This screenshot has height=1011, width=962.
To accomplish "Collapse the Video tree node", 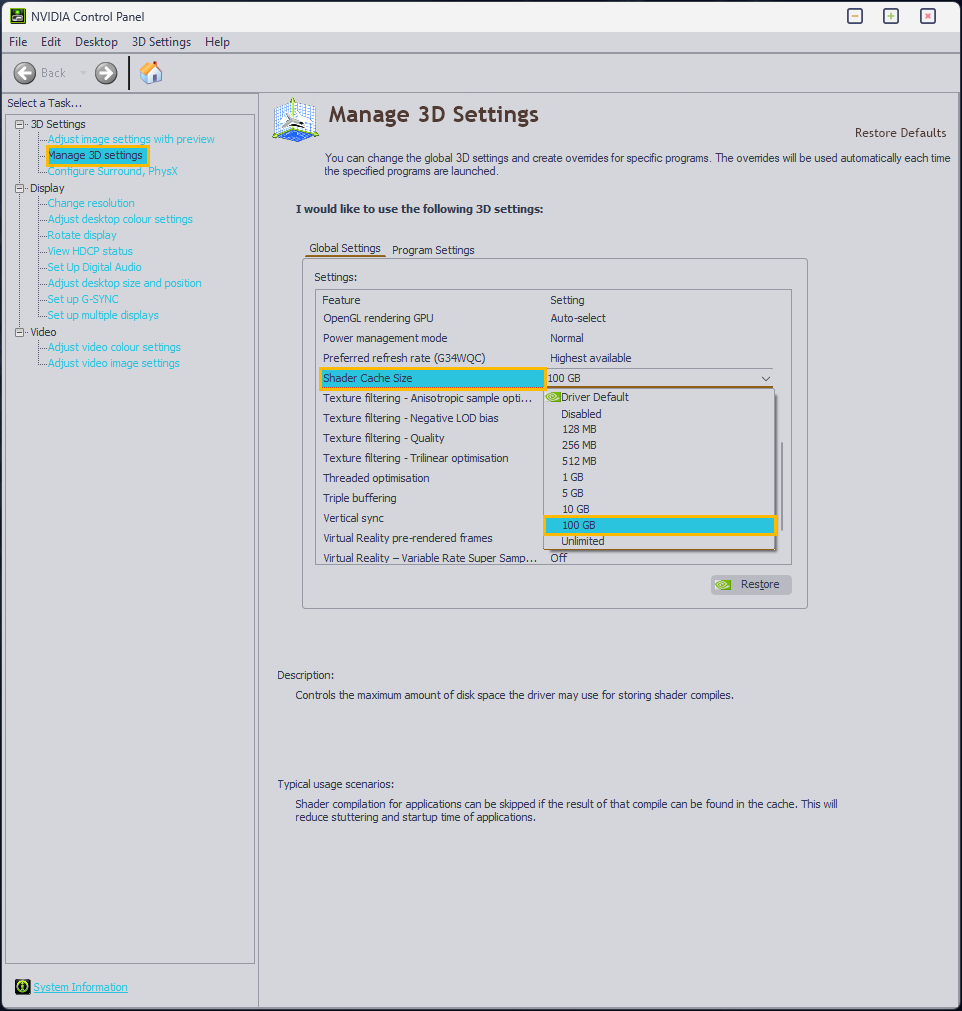I will 19,332.
